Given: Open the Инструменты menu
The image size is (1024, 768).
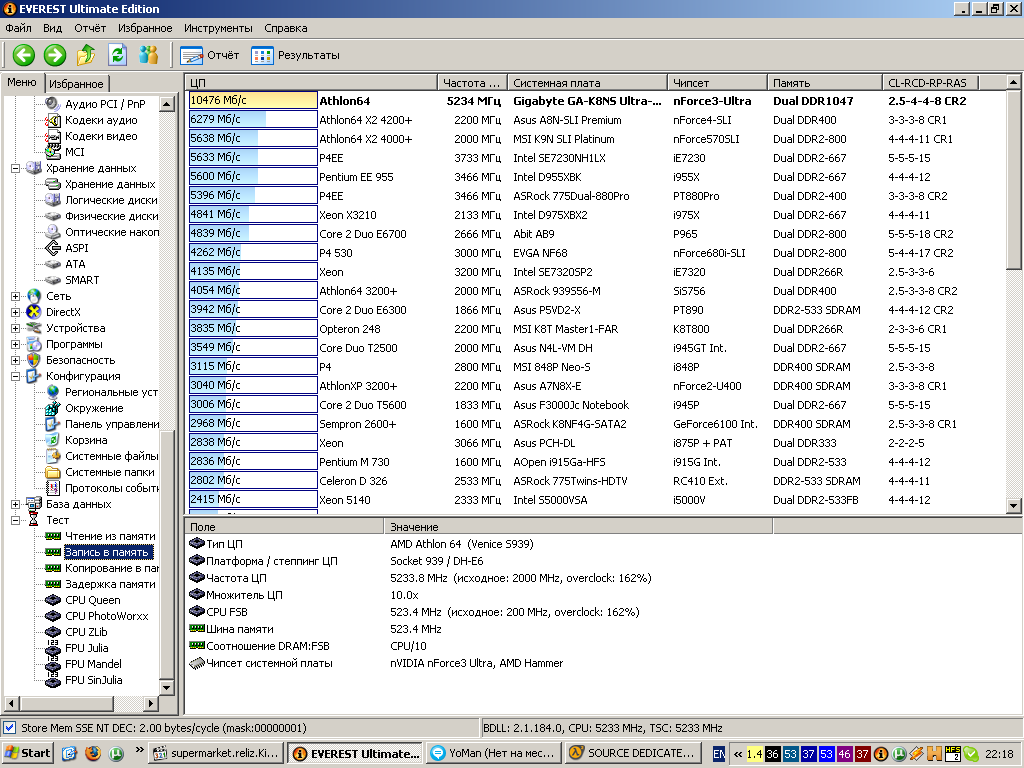Looking at the screenshot, I should click(x=218, y=28).
